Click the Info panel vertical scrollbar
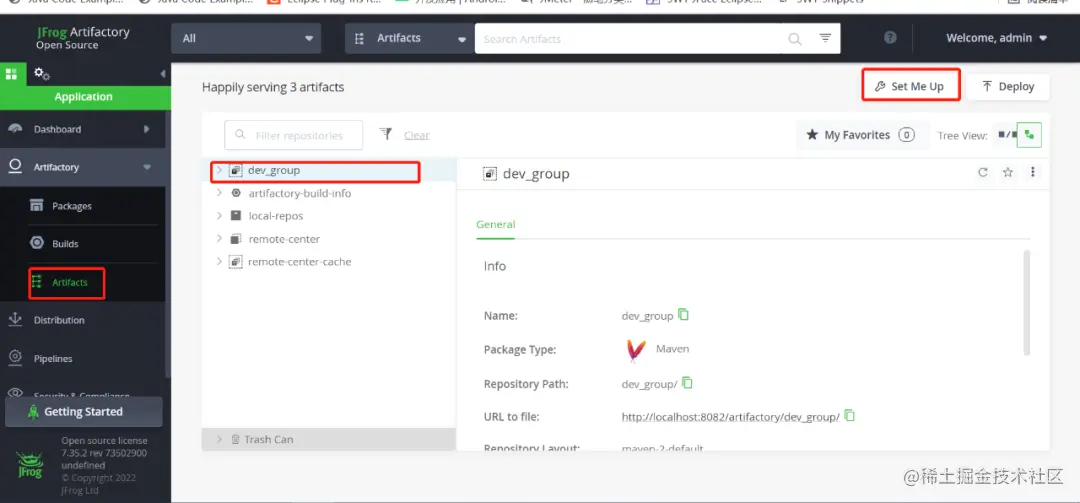 (x=1027, y=303)
